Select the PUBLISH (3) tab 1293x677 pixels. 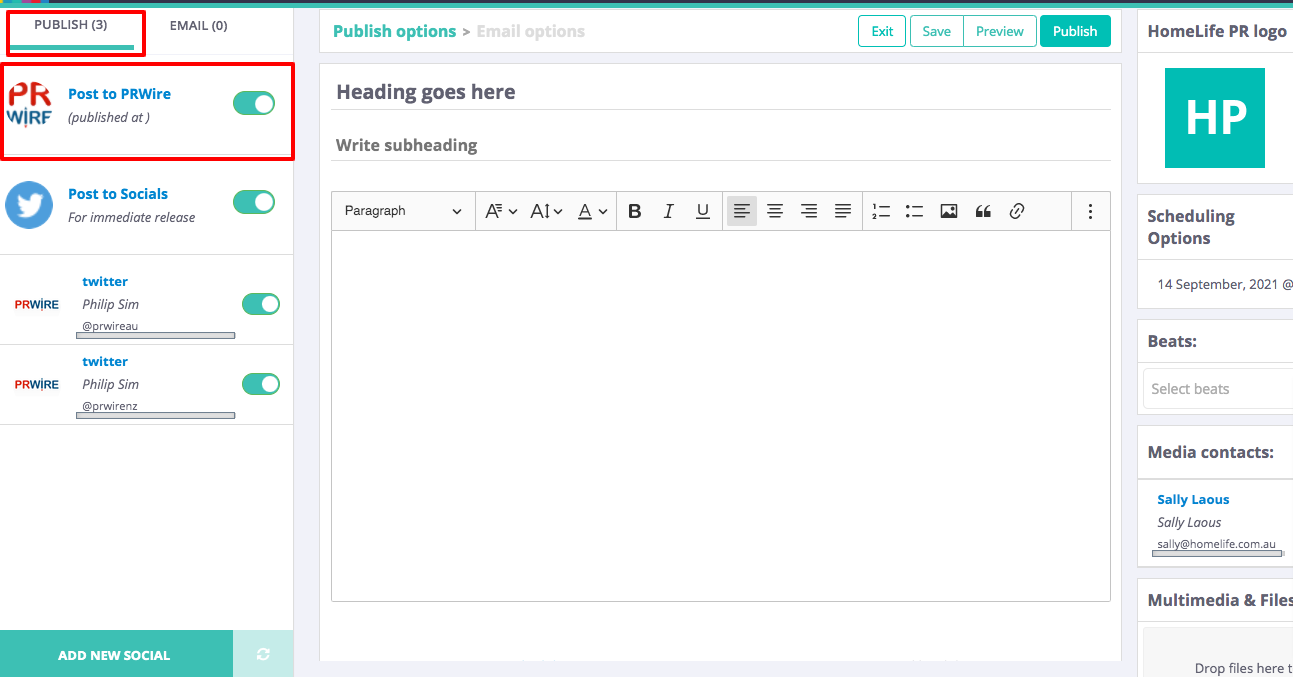(x=71, y=25)
